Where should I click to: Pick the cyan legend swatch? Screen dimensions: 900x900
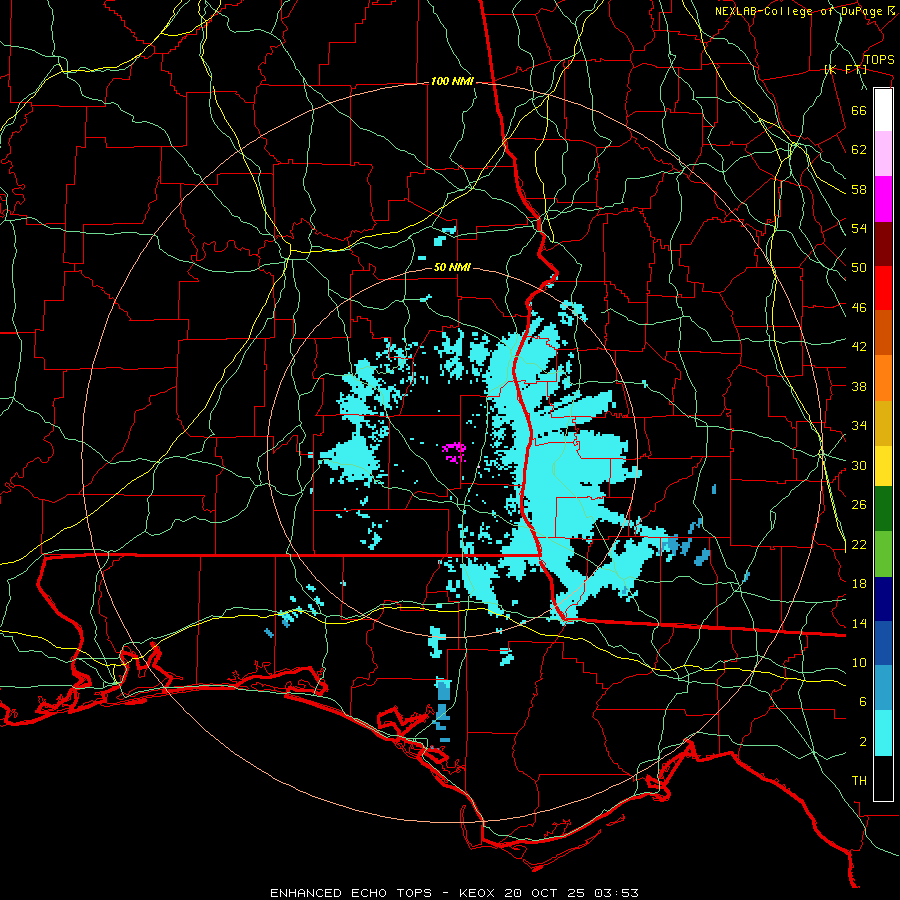pyautogui.click(x=883, y=733)
